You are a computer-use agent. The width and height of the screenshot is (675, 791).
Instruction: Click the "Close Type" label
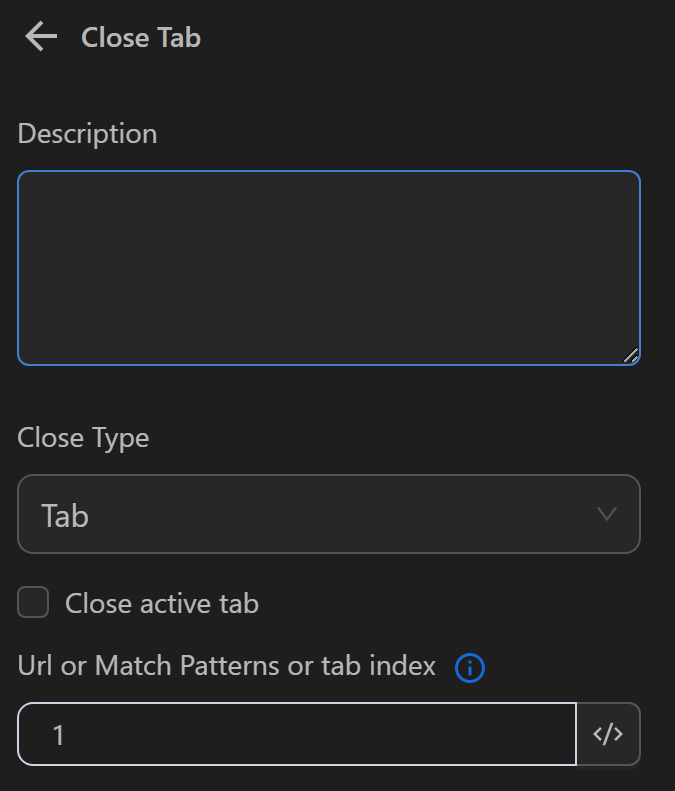(x=83, y=438)
